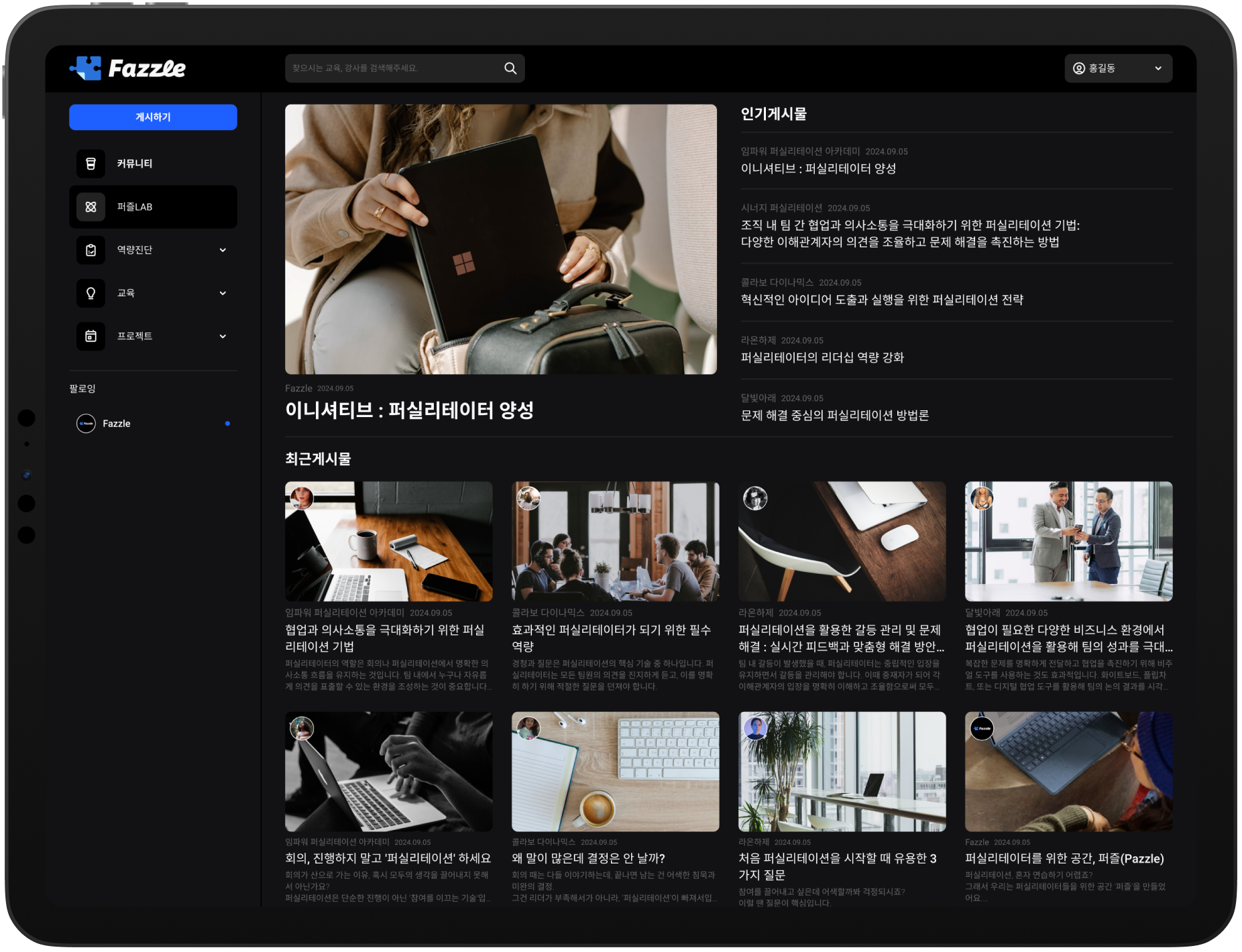1242x952 pixels.
Task: Click author avatar on 협업이 필요한 다양한 비즈니스 card
Action: click(x=982, y=498)
